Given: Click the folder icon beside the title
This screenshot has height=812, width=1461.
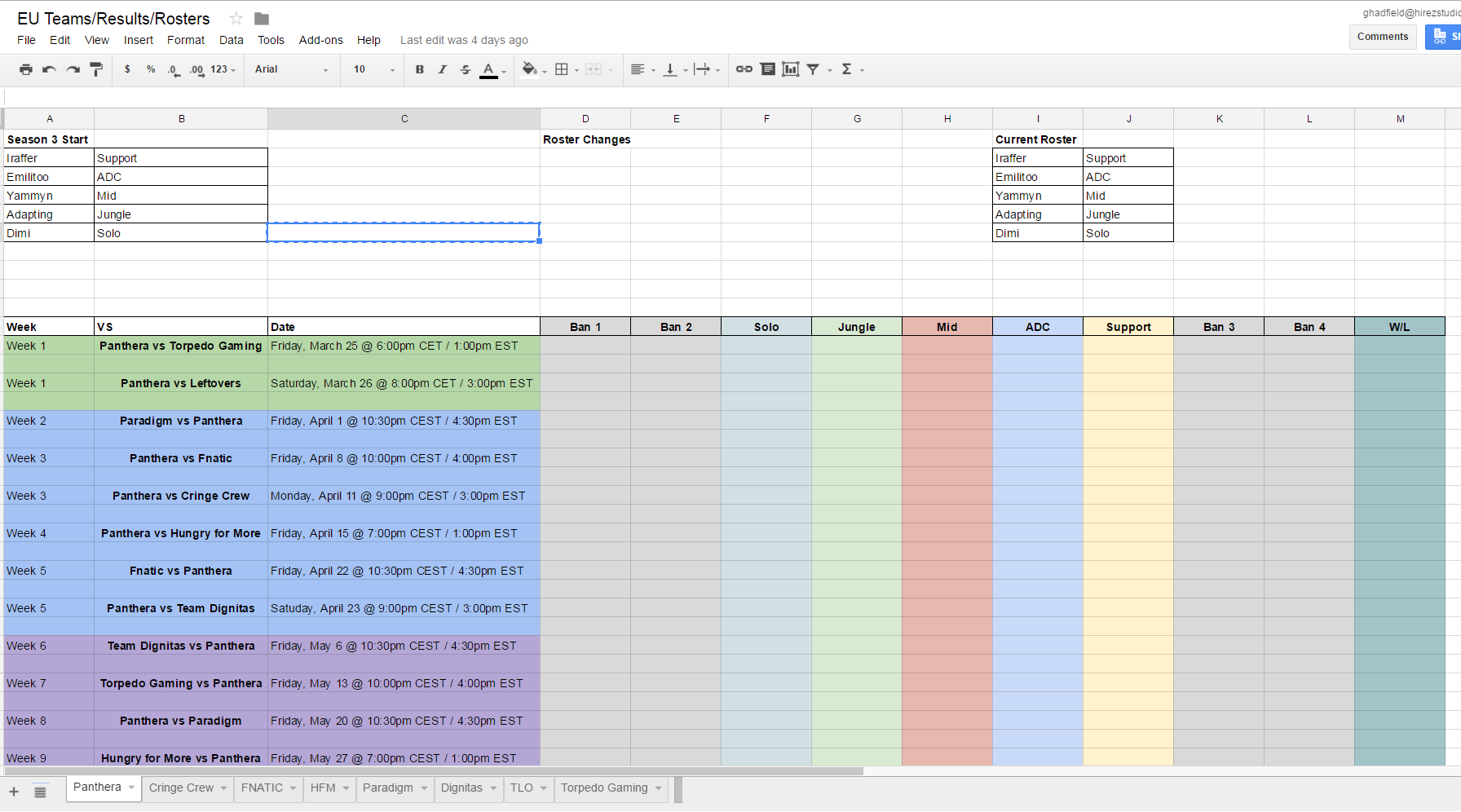Looking at the screenshot, I should [x=262, y=18].
